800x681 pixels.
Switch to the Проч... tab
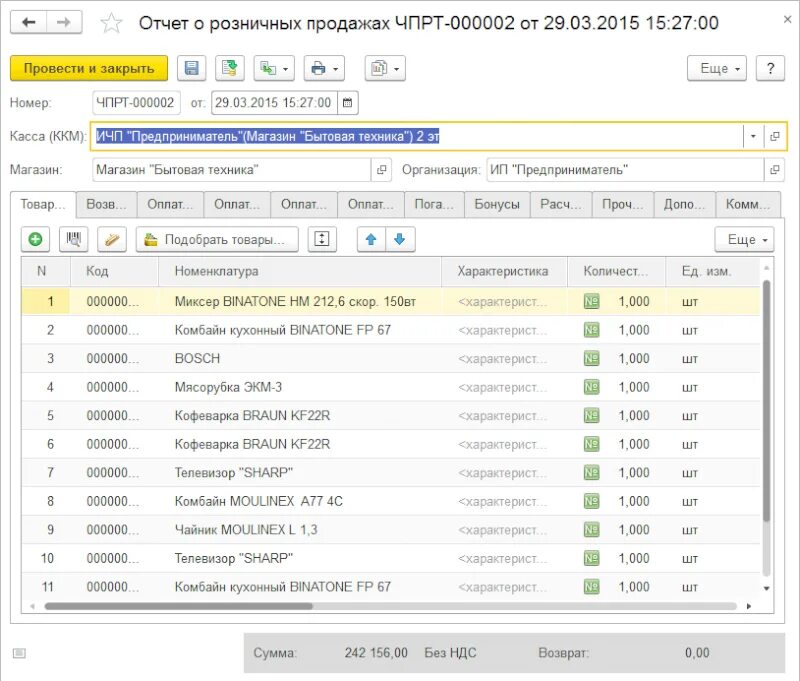coord(622,204)
